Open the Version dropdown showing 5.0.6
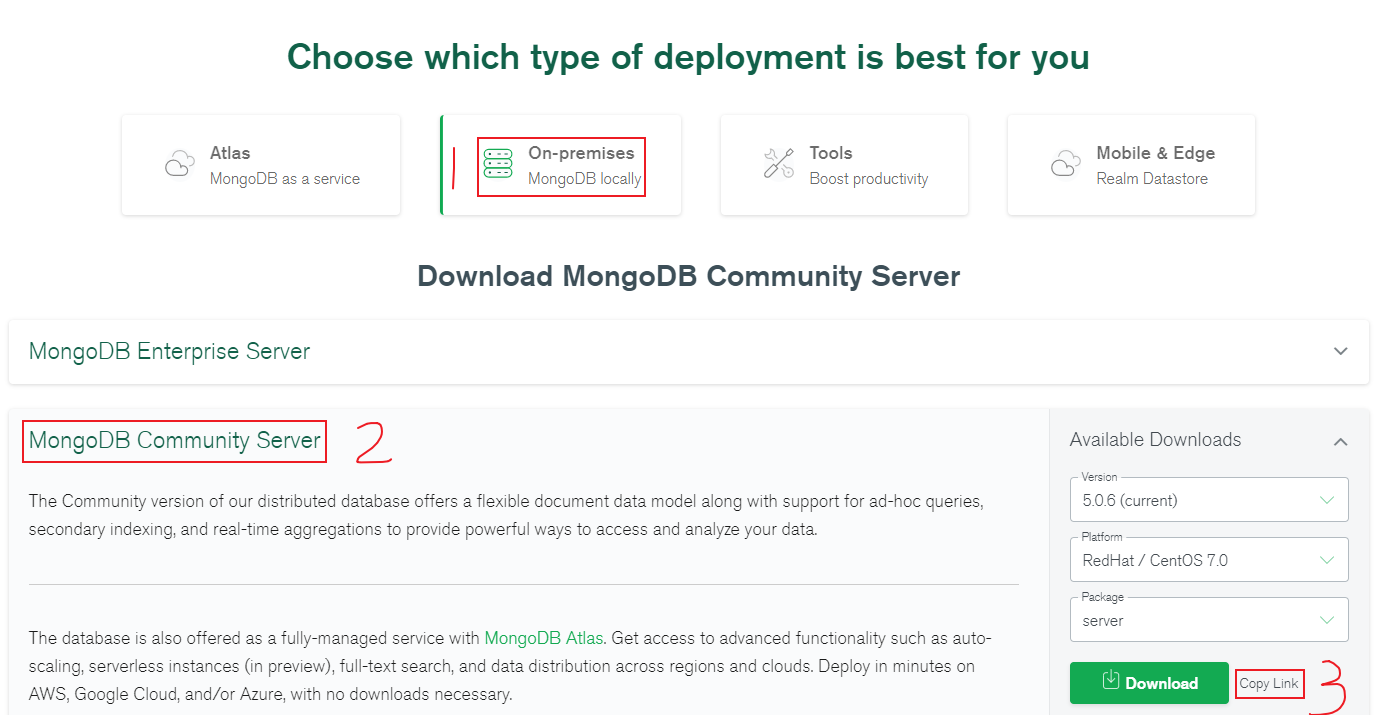1377x715 pixels. point(1209,500)
